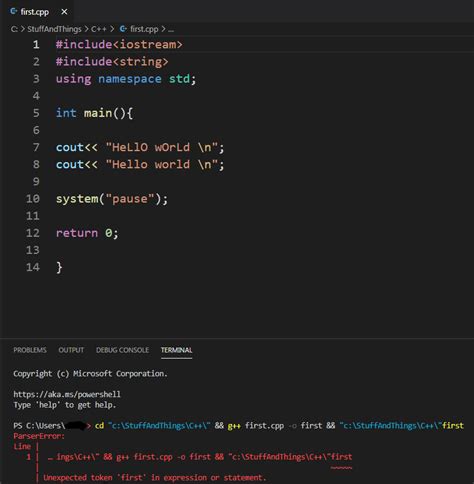Click the breadcrumb C++ file icon
The height and width of the screenshot is (484, 474).
point(123,29)
